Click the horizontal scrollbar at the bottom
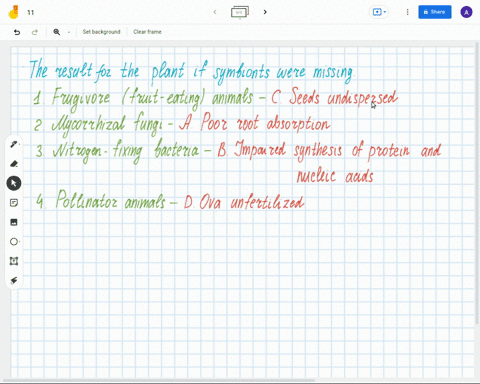Screen dimensions: 480x384 click(x=158, y=380)
